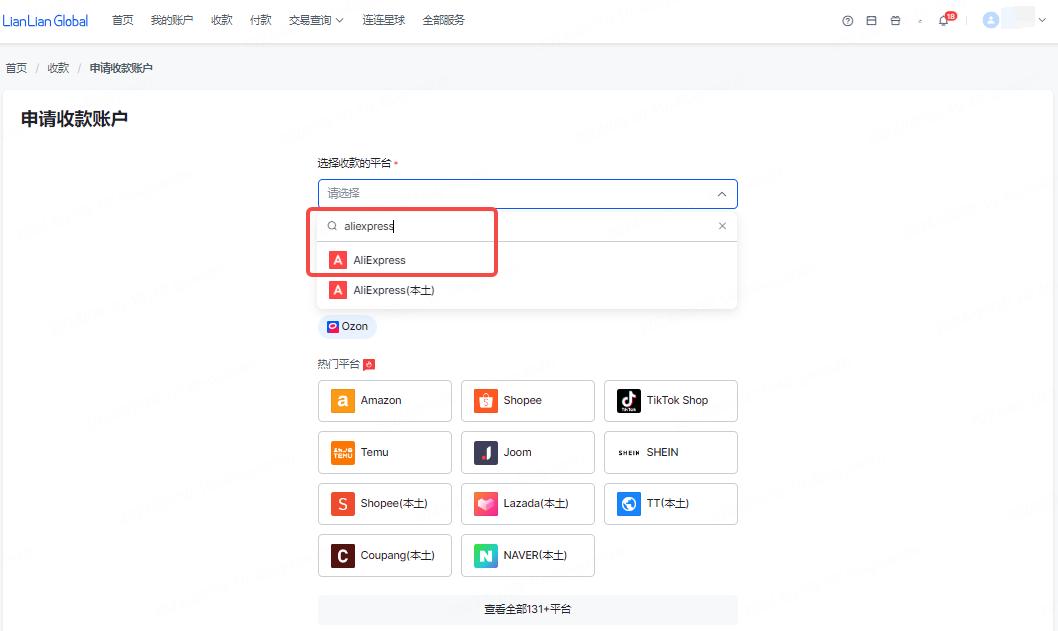1058x631 pixels.
Task: Click the Amazon platform name
Action: tap(381, 400)
